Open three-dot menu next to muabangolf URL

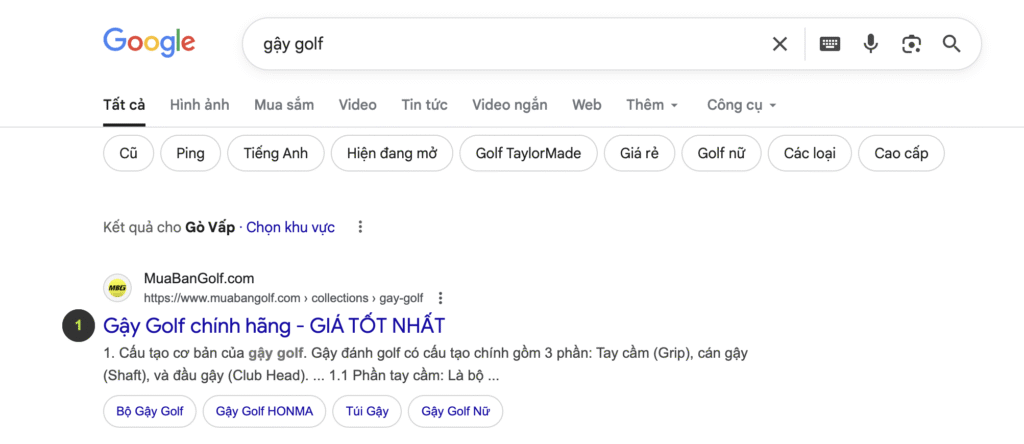click(x=441, y=298)
